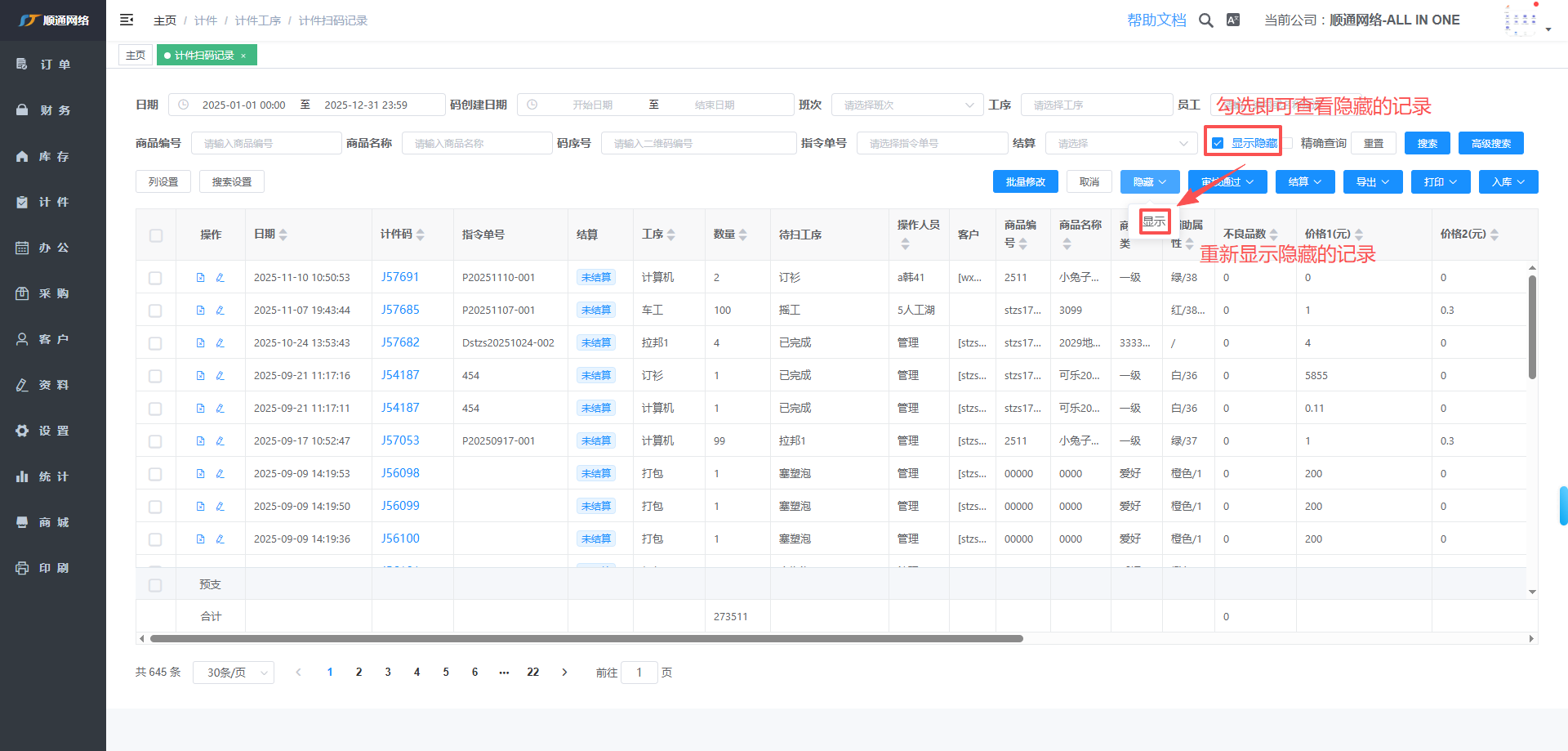
Task: Click the blue 搜索 button
Action: point(1427,144)
